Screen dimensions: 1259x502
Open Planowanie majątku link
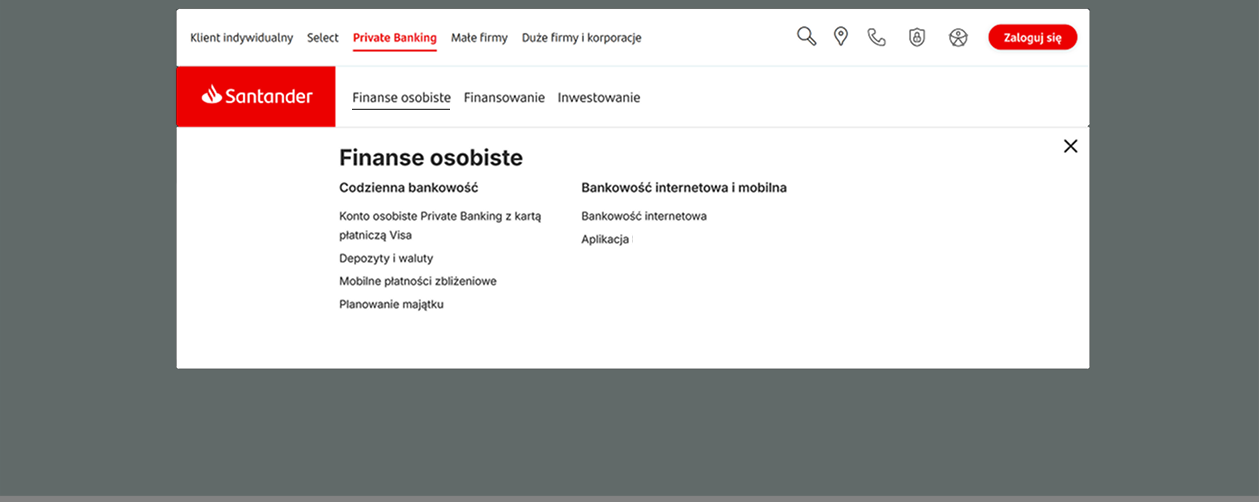point(391,304)
